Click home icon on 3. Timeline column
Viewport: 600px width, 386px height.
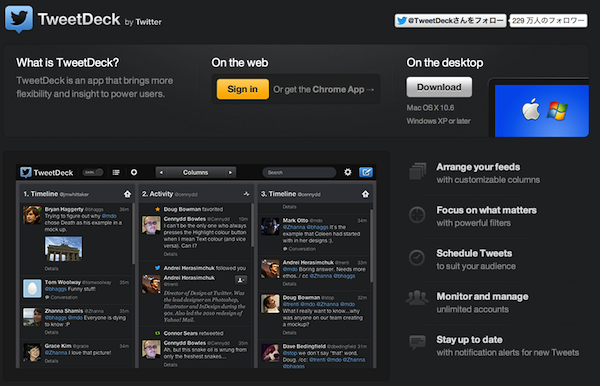(365, 194)
